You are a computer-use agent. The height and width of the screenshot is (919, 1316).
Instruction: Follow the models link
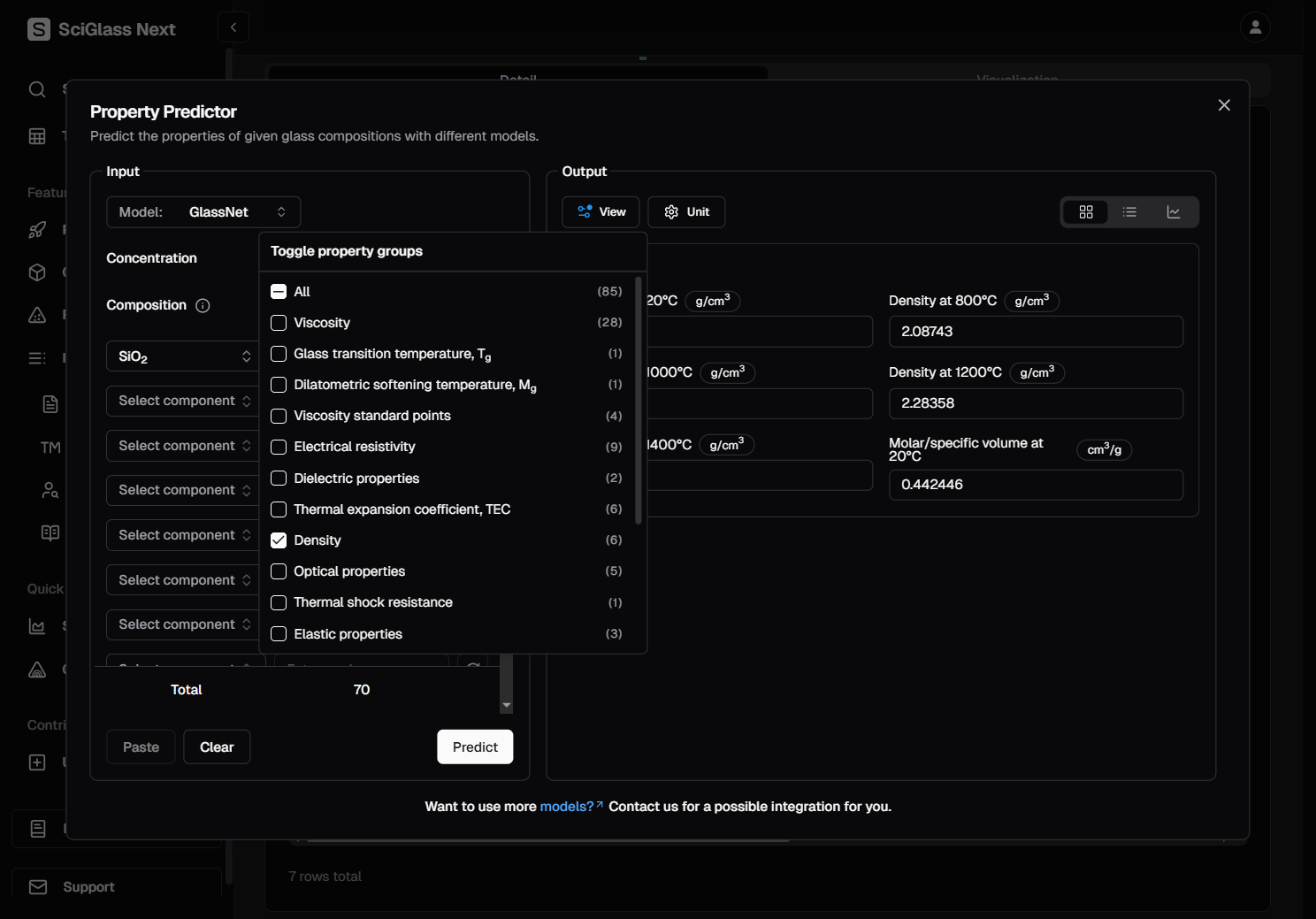tap(569, 807)
